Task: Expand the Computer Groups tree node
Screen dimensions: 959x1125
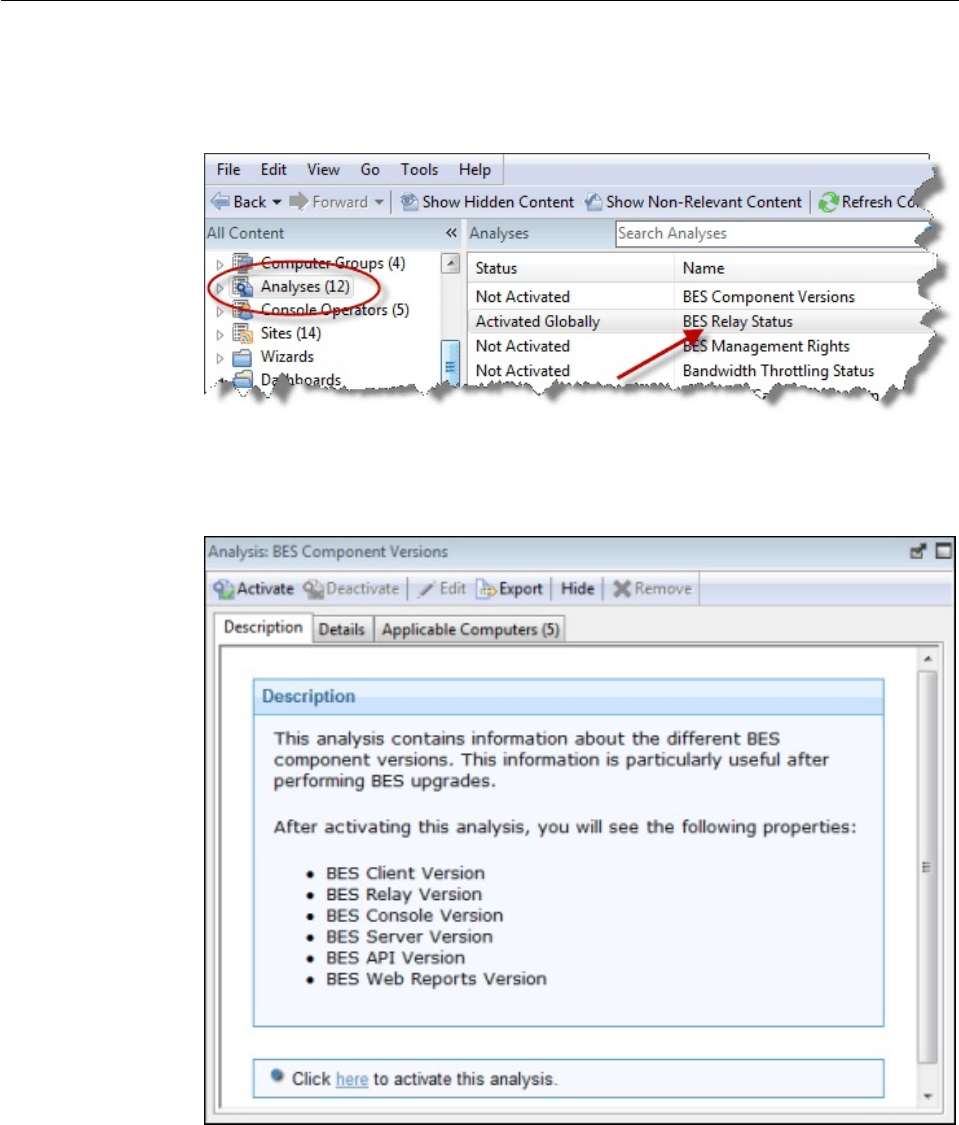Action: pyautogui.click(x=220, y=265)
